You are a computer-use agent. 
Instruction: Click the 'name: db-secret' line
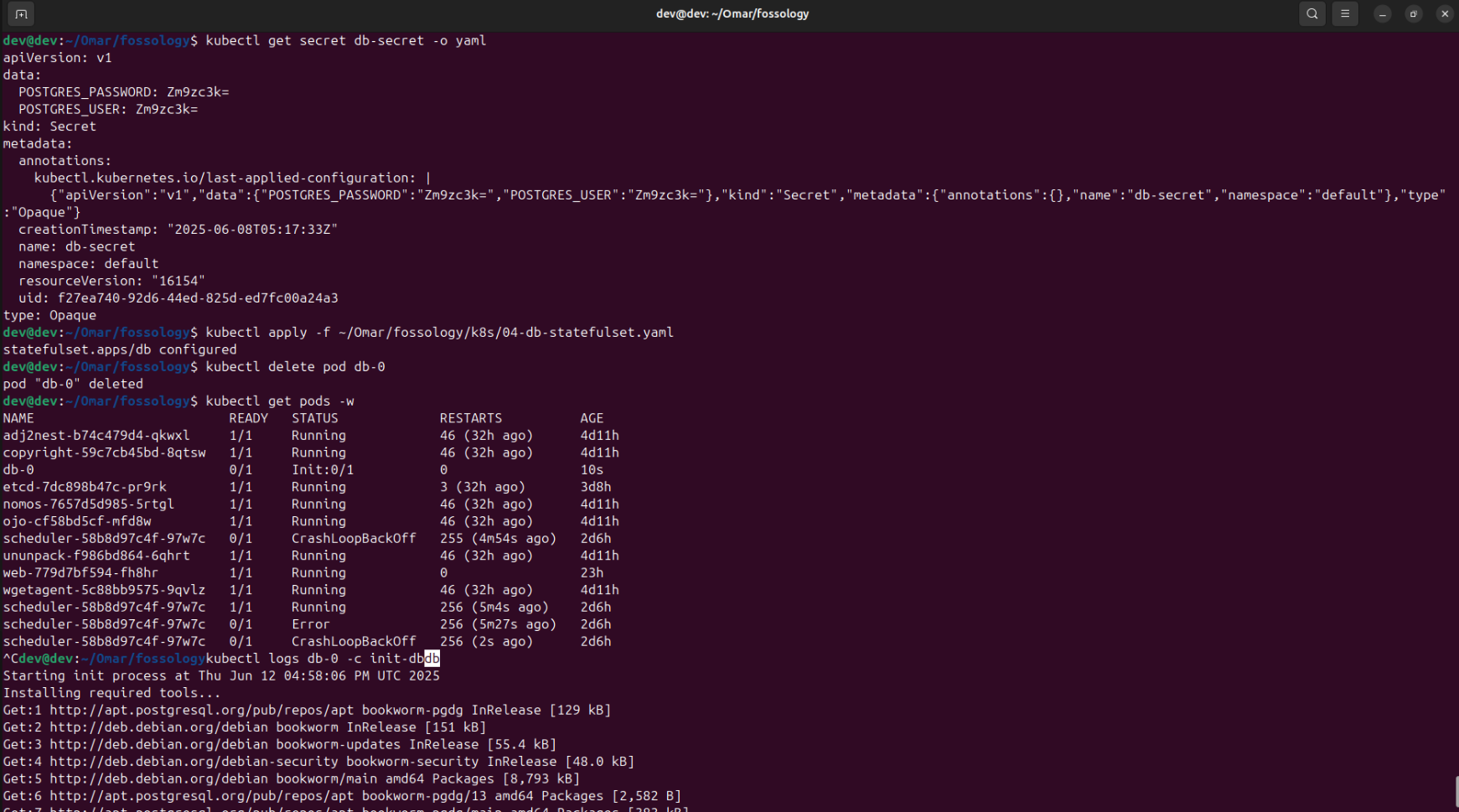[76, 246]
